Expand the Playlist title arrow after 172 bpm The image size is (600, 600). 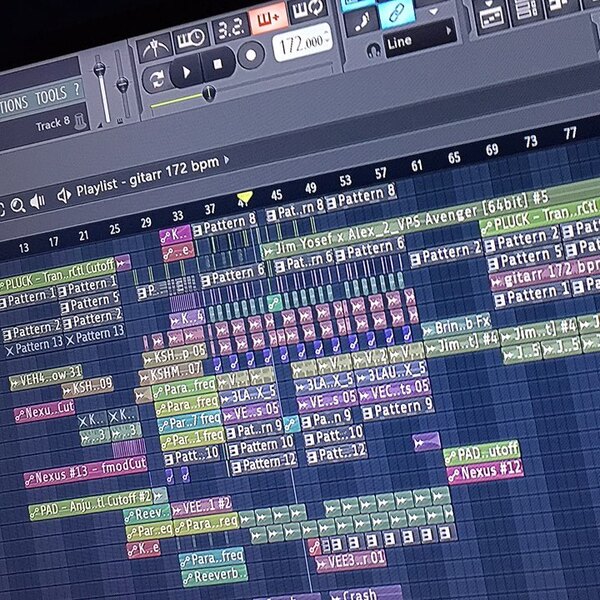(226, 160)
